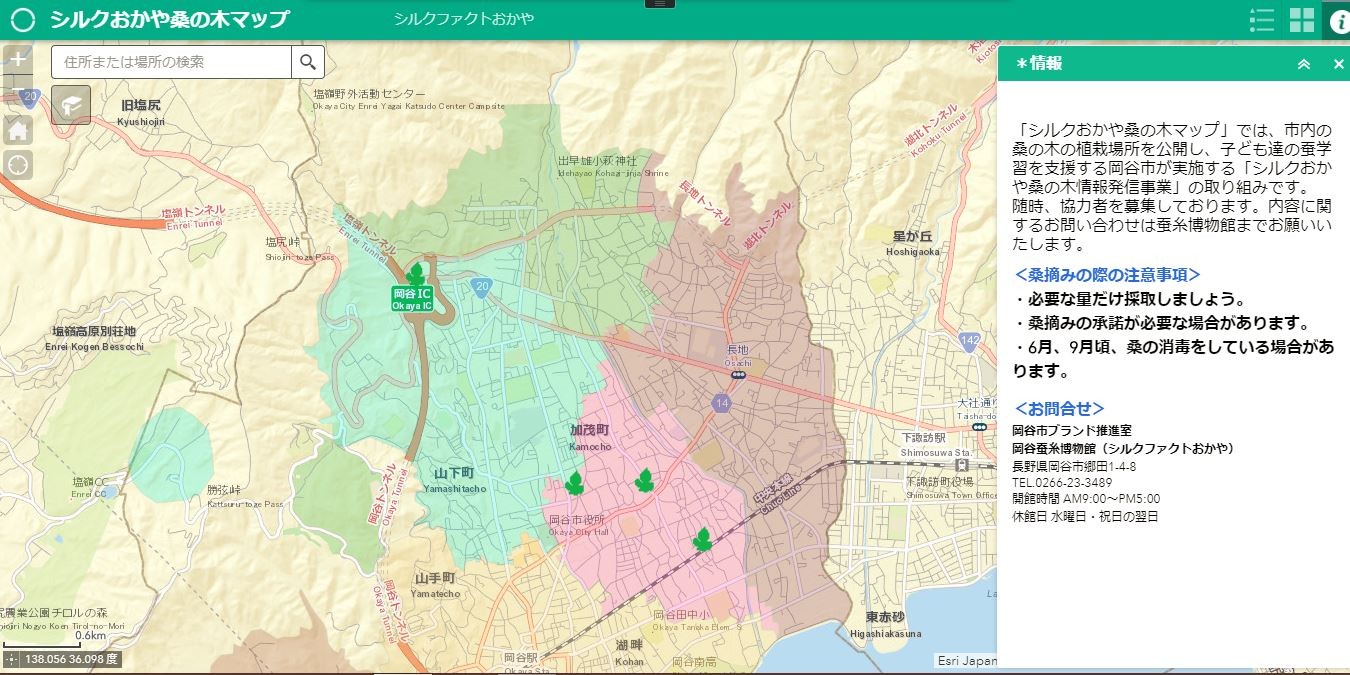The image size is (1350, 675).
Task: Collapse 情報 panel with double chevron
Action: [x=1304, y=64]
